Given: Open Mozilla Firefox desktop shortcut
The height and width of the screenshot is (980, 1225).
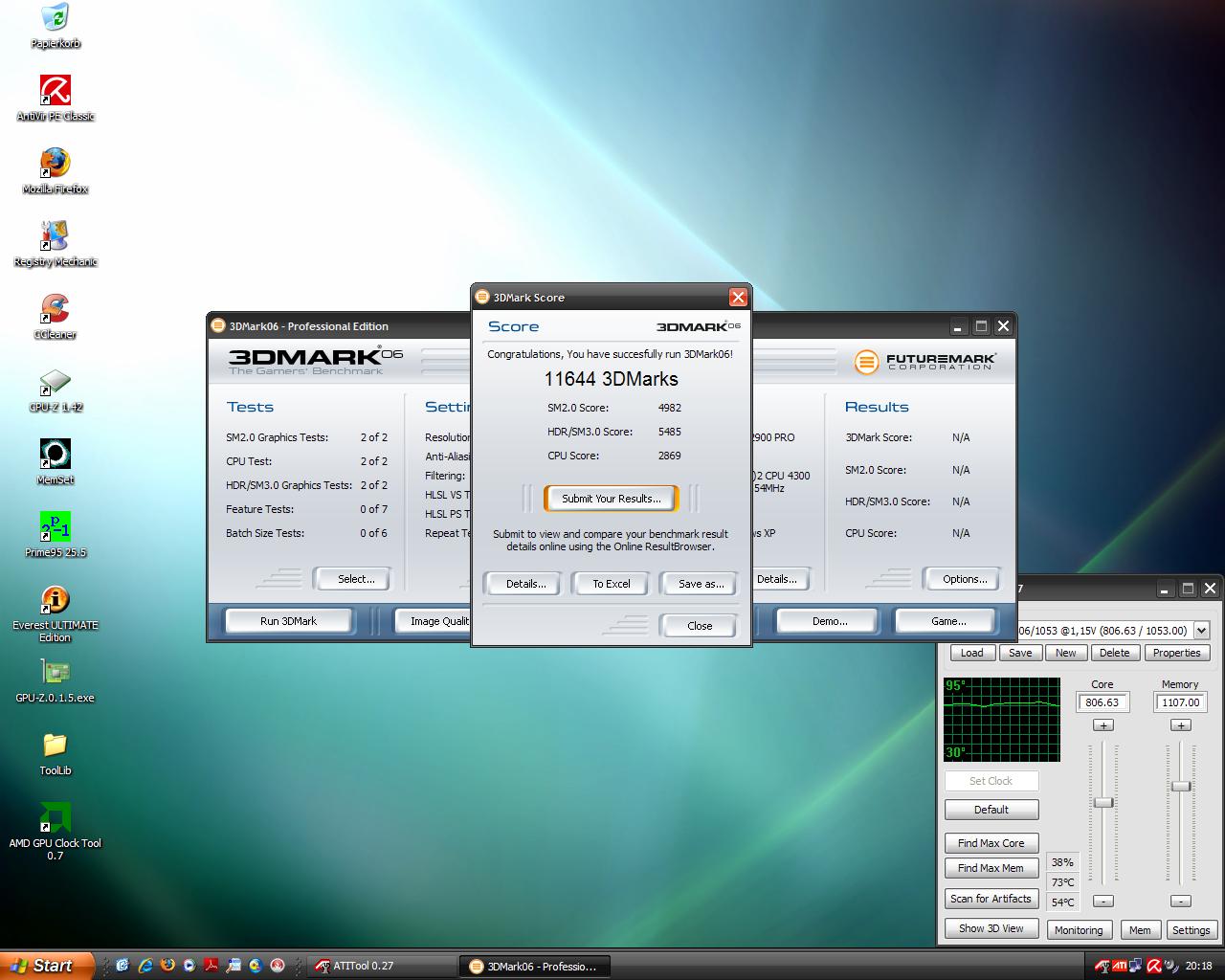Looking at the screenshot, I should pos(56,171).
